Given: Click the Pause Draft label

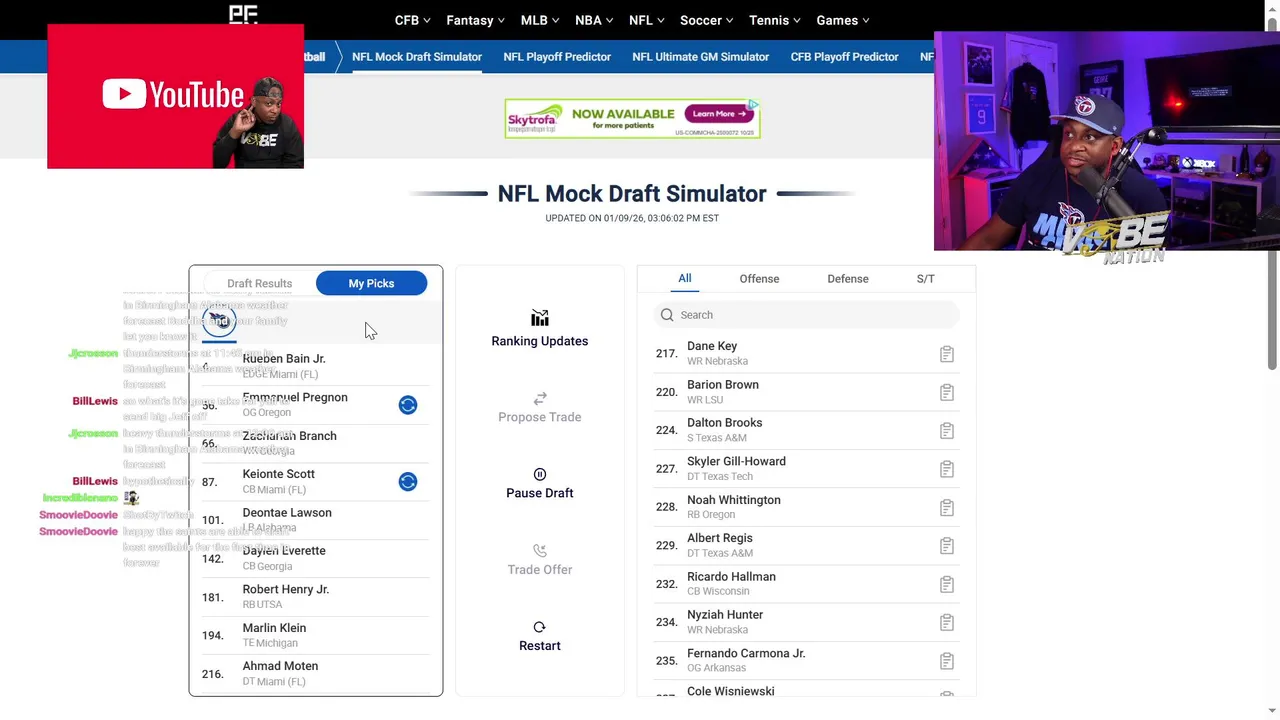Looking at the screenshot, I should click(x=540, y=493).
